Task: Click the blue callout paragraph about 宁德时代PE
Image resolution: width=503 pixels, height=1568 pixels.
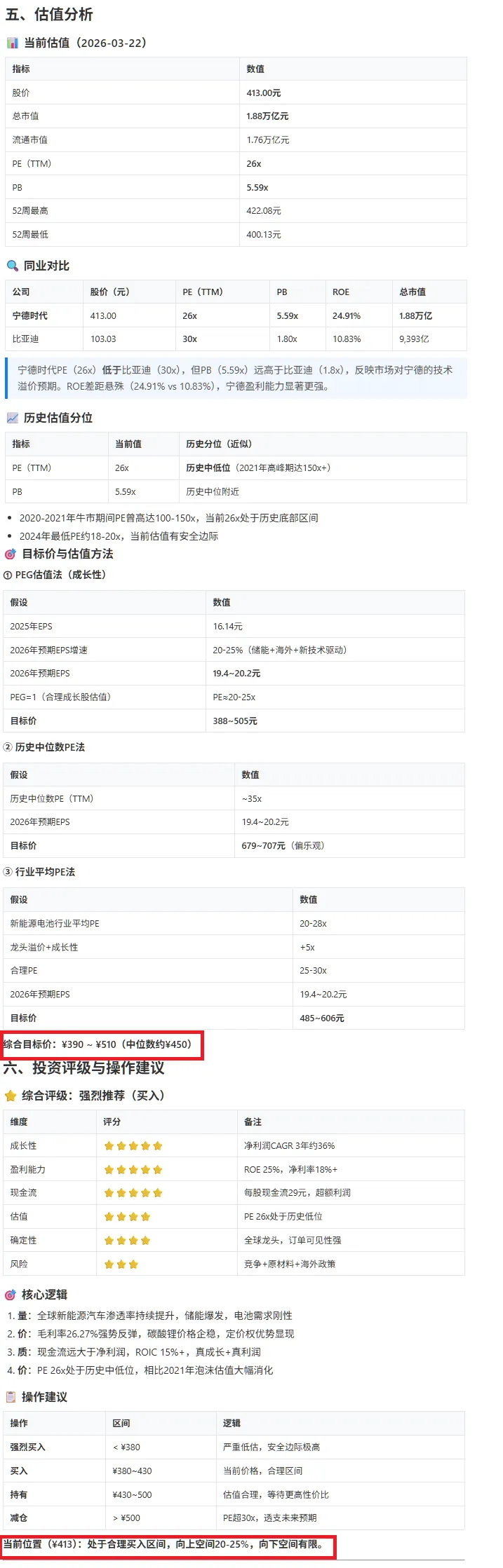Action: pyautogui.click(x=236, y=379)
